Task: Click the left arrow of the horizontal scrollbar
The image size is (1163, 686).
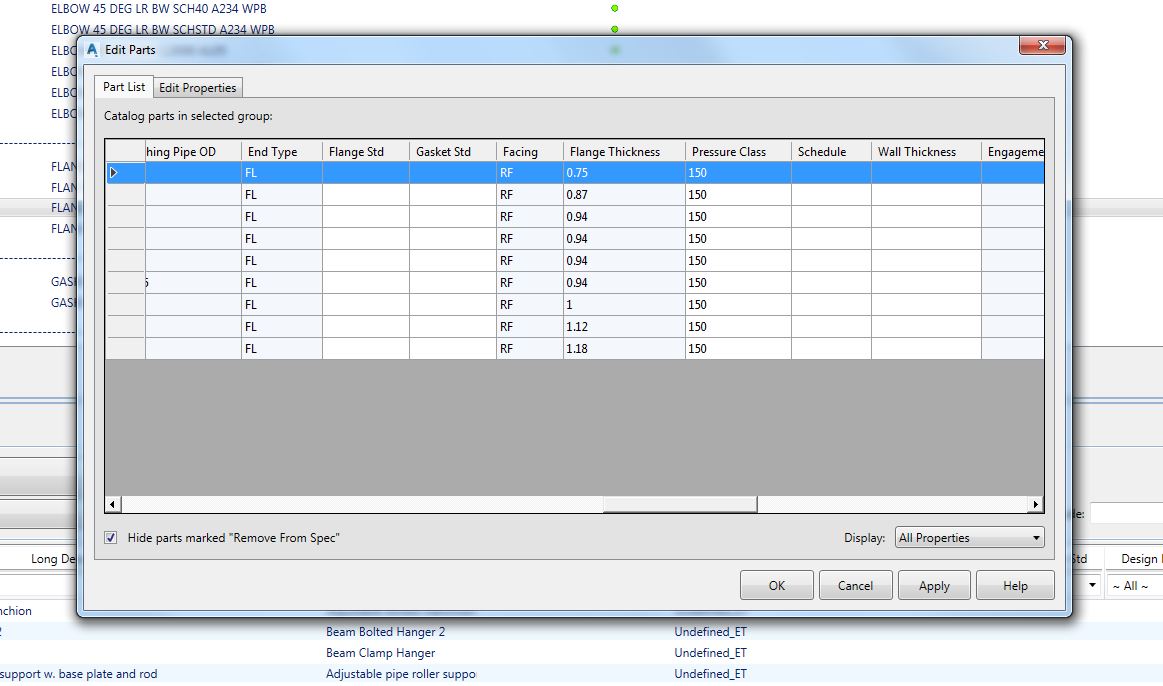Action: click(113, 504)
